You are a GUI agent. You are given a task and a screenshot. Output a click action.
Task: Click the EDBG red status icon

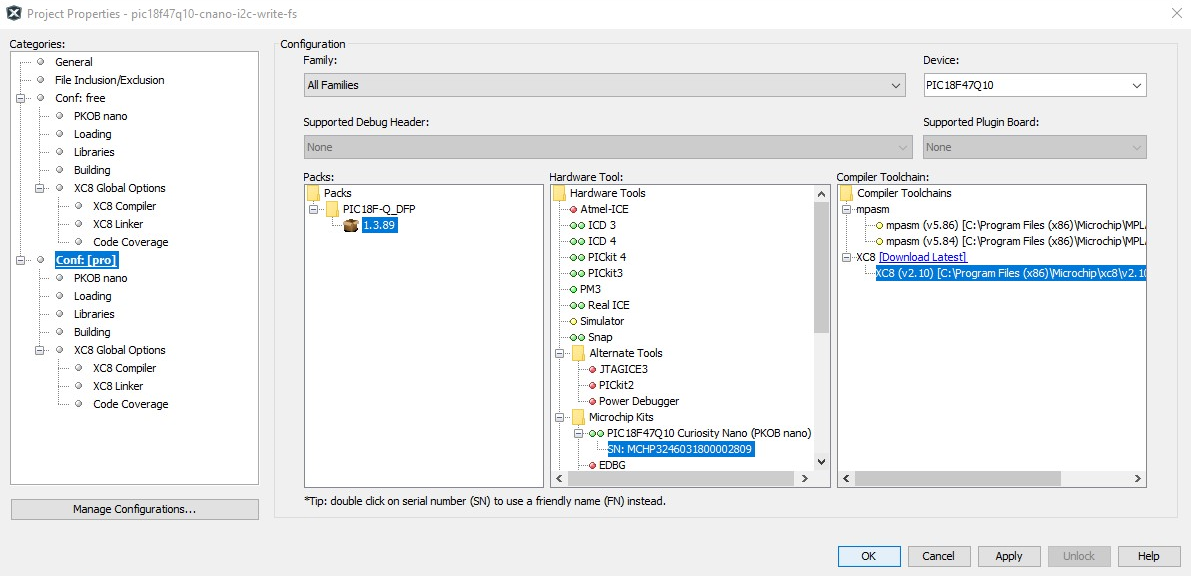click(x=592, y=465)
